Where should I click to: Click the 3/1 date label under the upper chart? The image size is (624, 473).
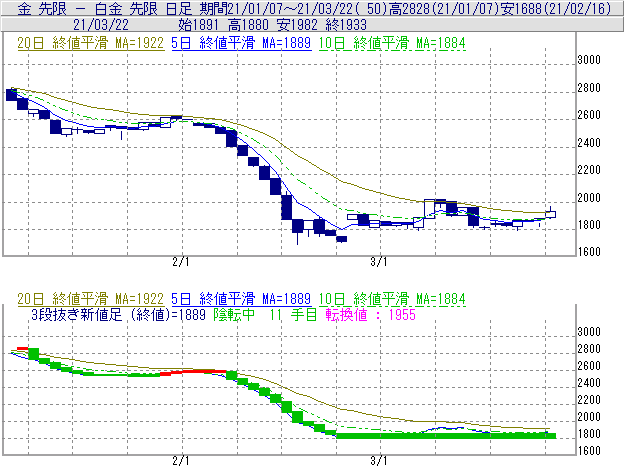coord(378,262)
